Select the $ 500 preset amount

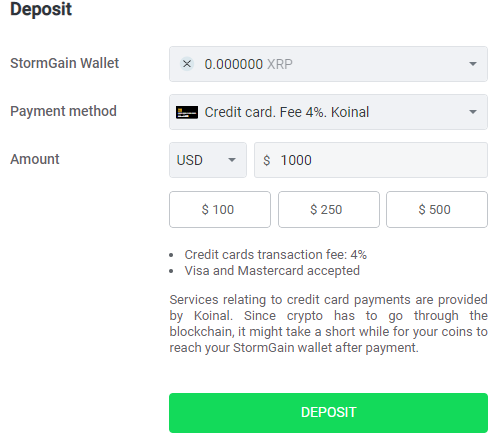(437, 209)
